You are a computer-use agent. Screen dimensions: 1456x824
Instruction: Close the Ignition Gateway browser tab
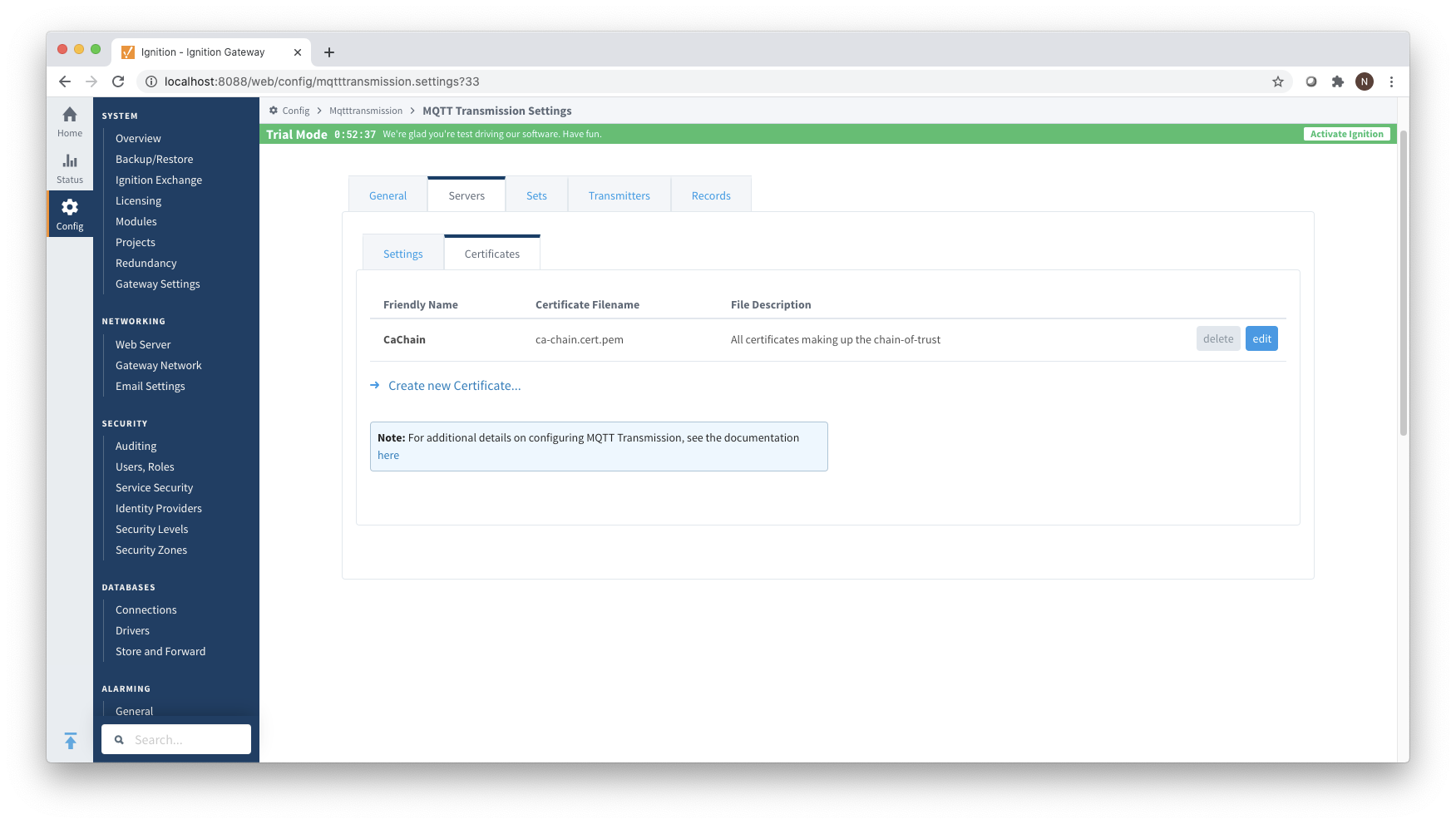[x=298, y=52]
